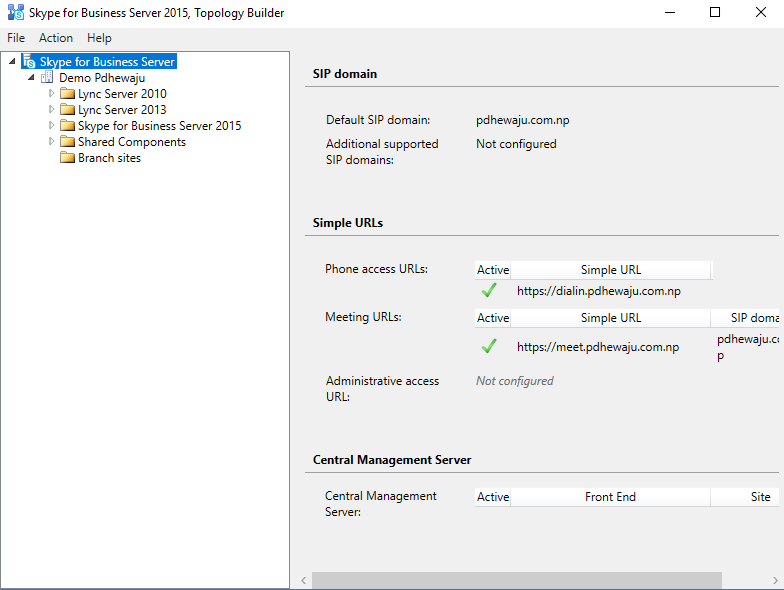Collapse the Demo Pdhewaju site node
The image size is (784, 590).
[x=32, y=77]
